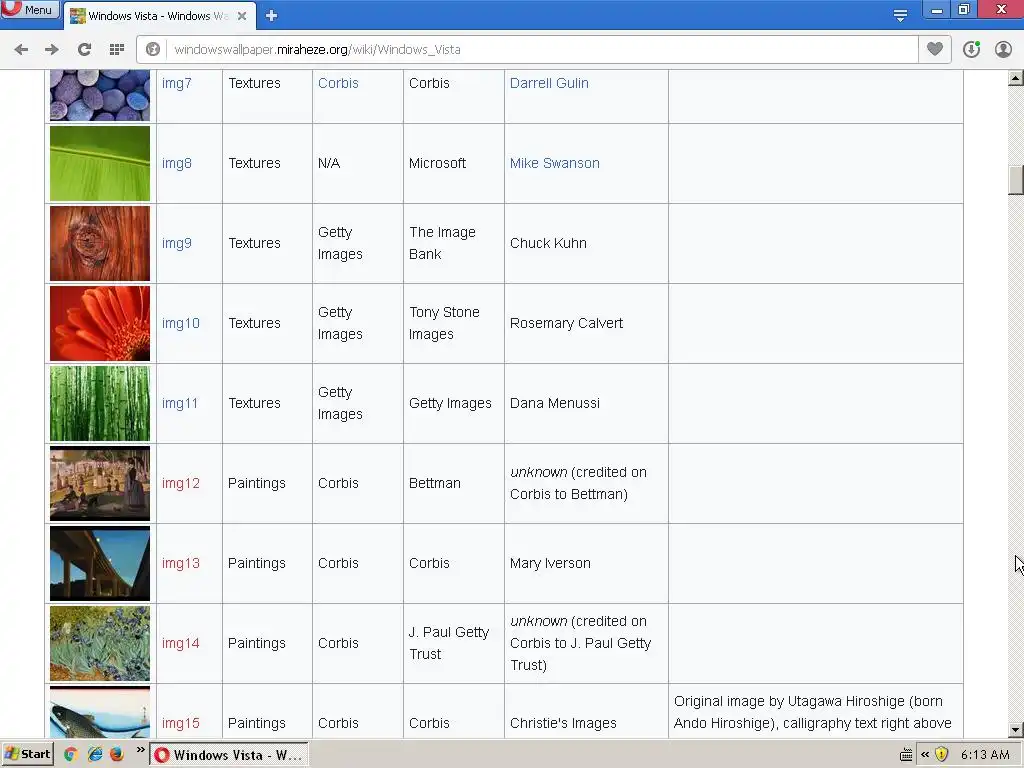Close the Windows Vista tab
The height and width of the screenshot is (768, 1024).
click(x=242, y=16)
